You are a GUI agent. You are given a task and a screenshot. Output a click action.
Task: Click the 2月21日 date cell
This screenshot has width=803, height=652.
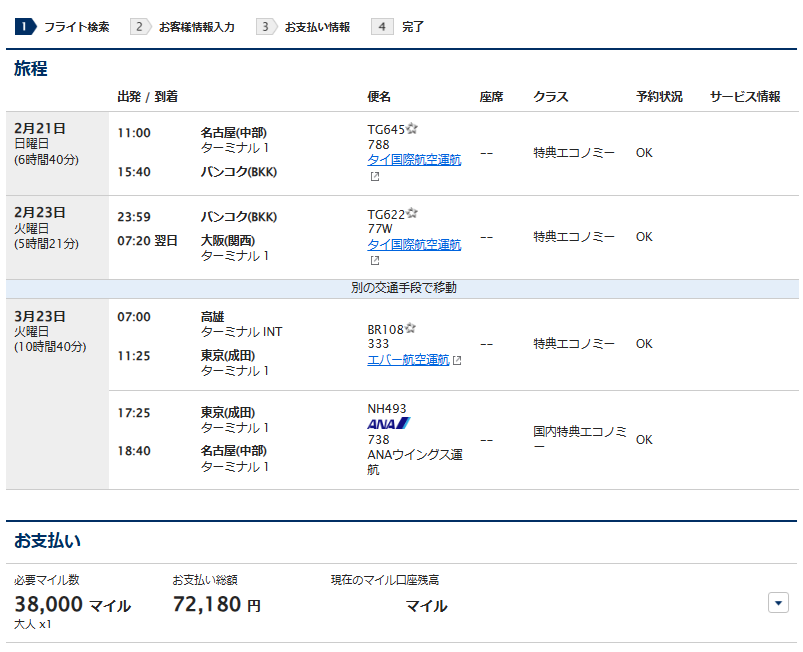coord(57,153)
